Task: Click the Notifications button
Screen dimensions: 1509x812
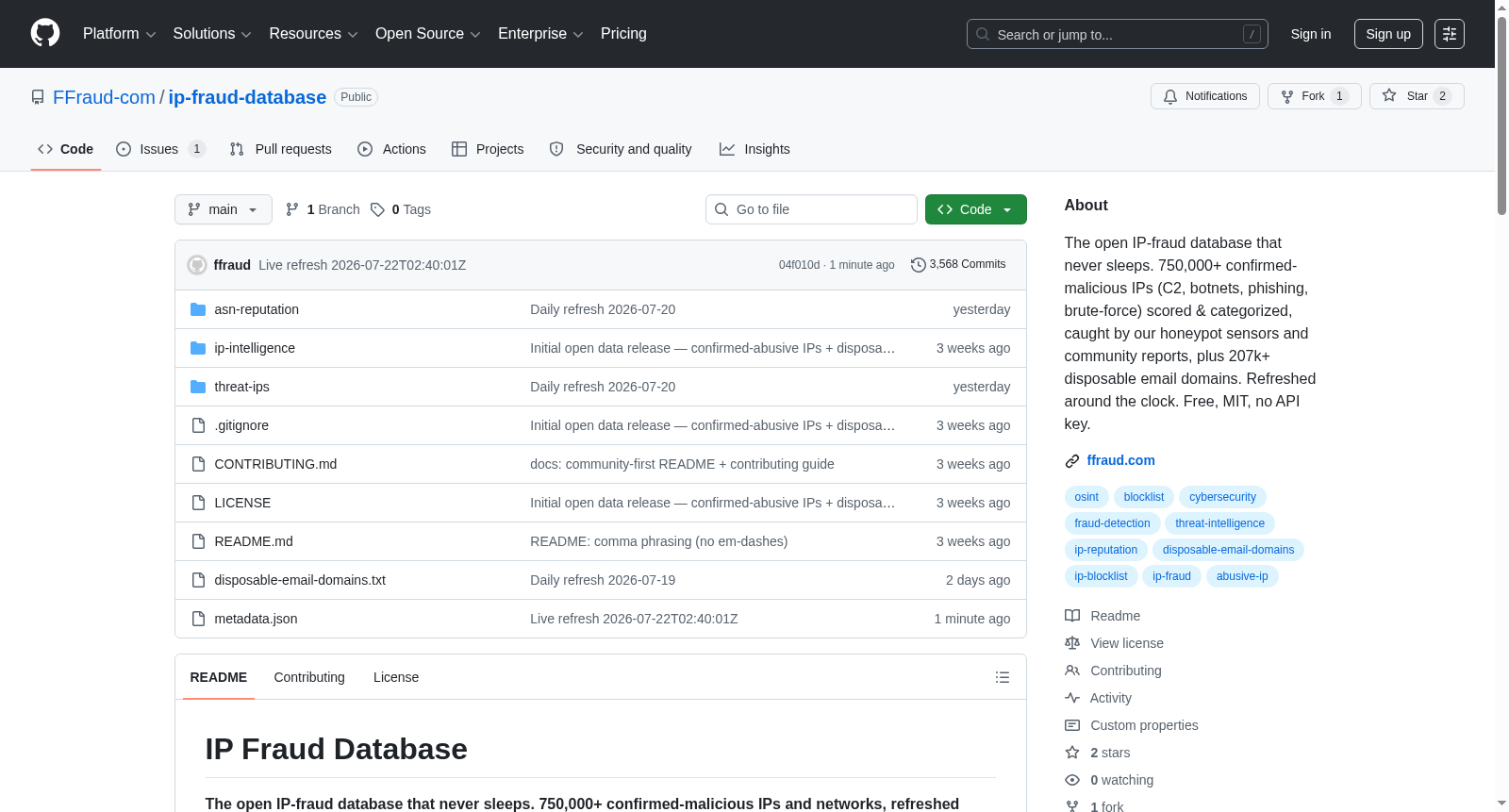Action: point(1205,96)
